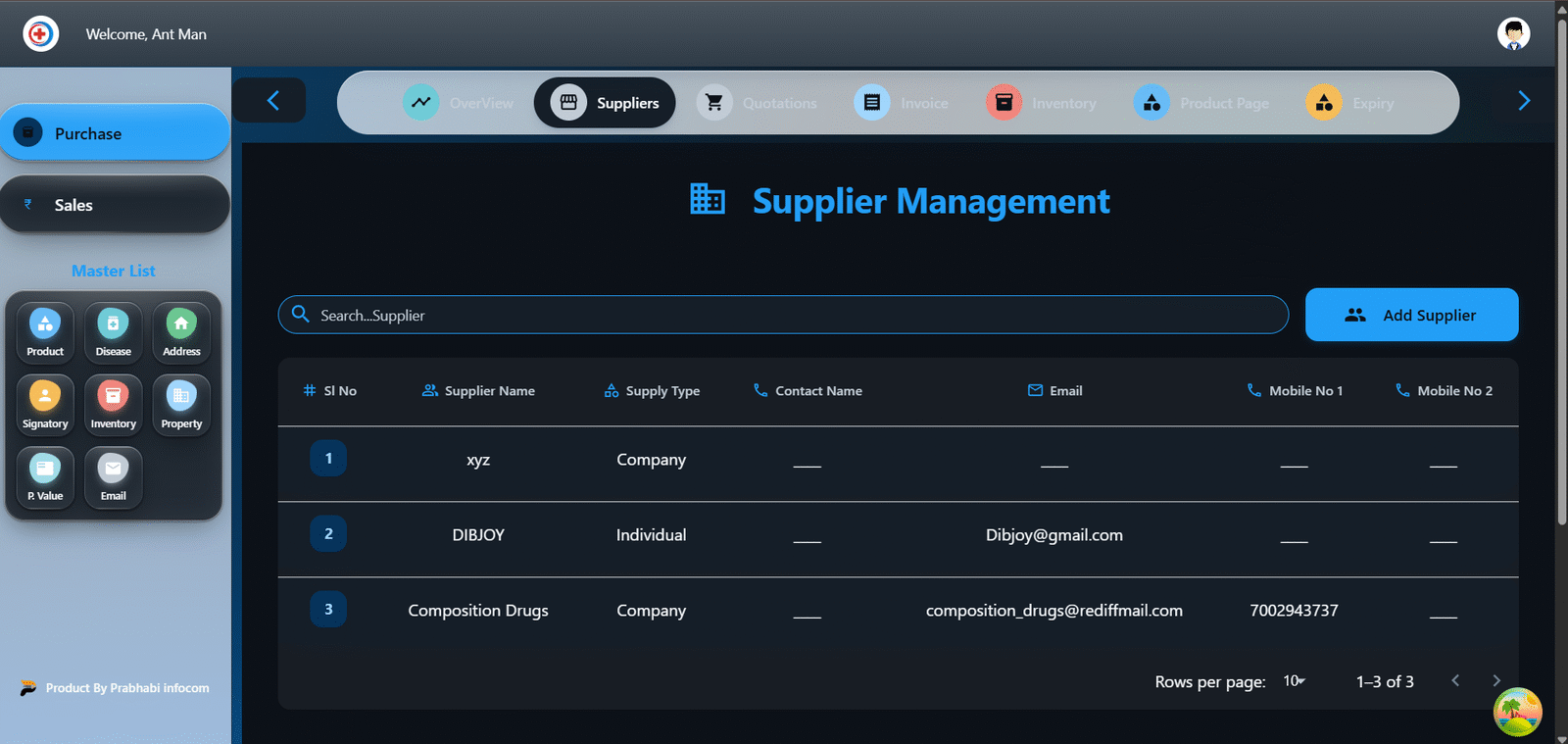The image size is (1568, 744).
Task: Focus the Search Supplier input field
Action: pyautogui.click(x=783, y=315)
